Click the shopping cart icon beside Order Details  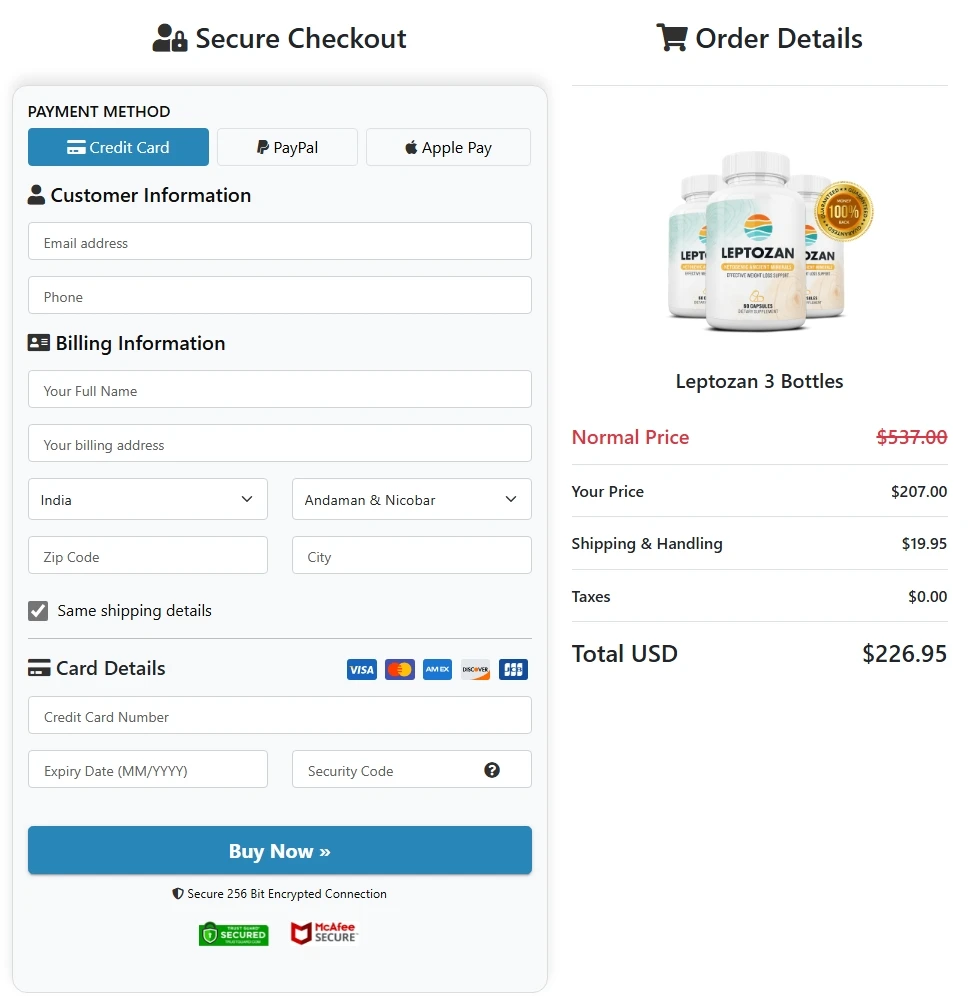(672, 37)
